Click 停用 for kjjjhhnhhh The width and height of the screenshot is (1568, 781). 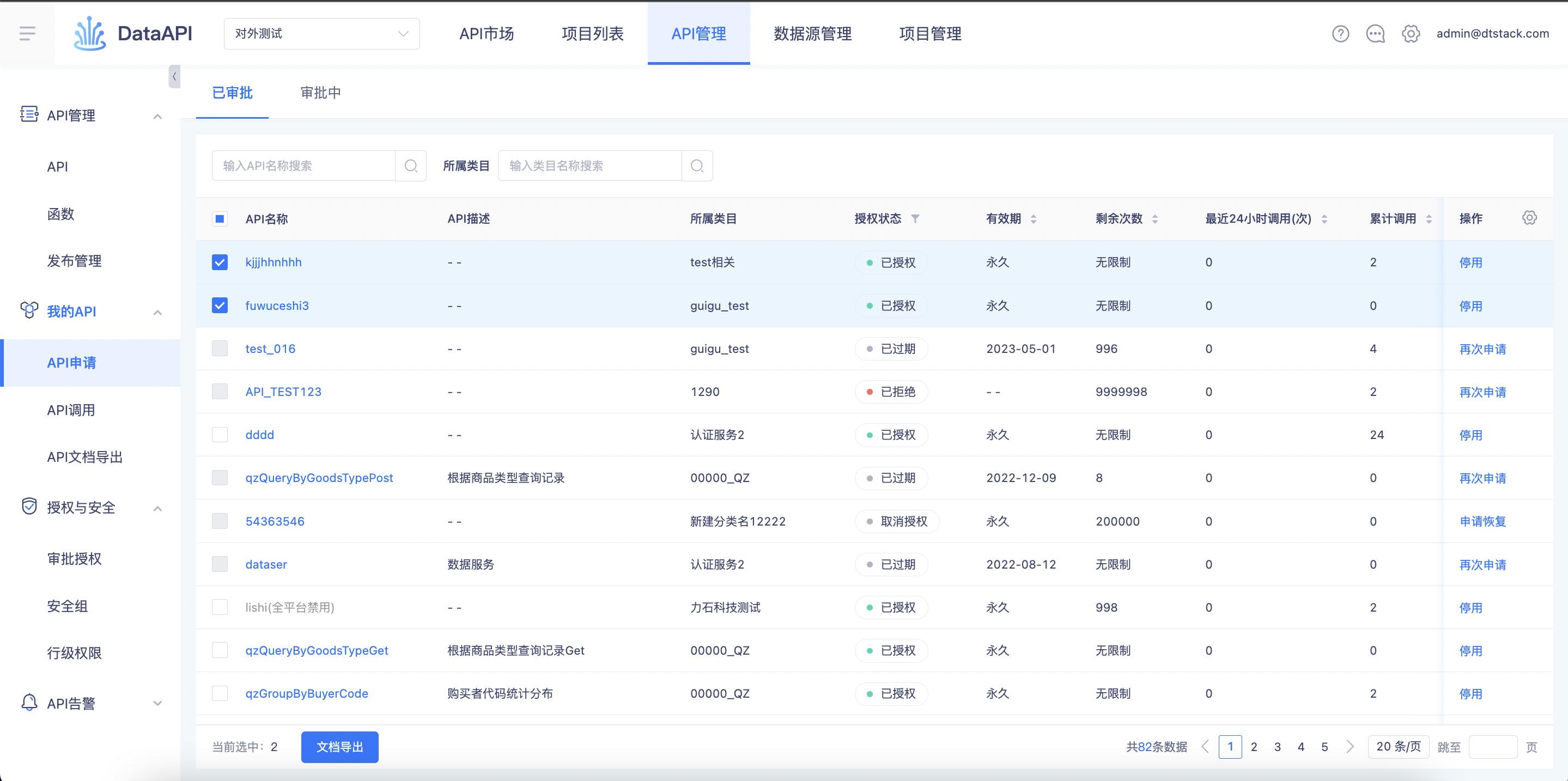coord(1470,262)
